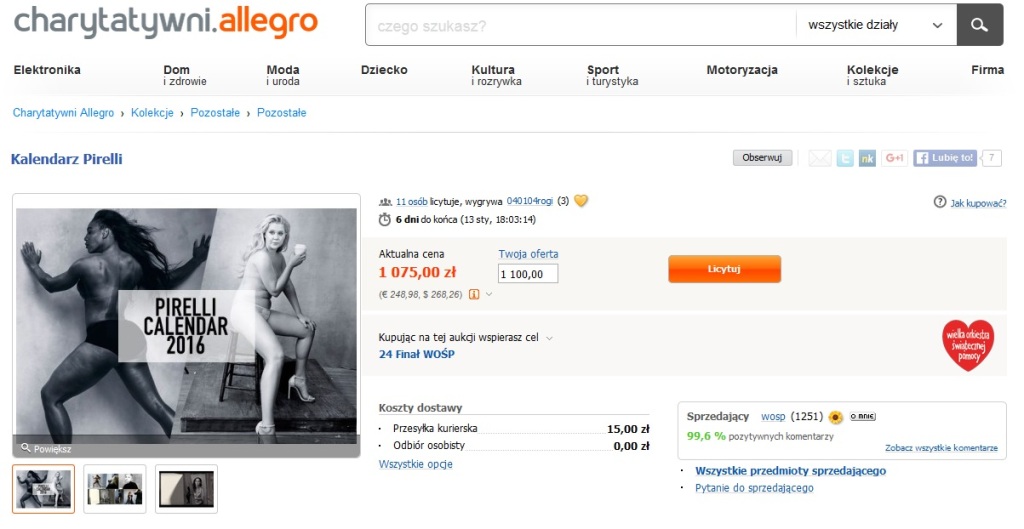Share on Google Plus icon
This screenshot has width=1024, height=529.
[x=894, y=158]
